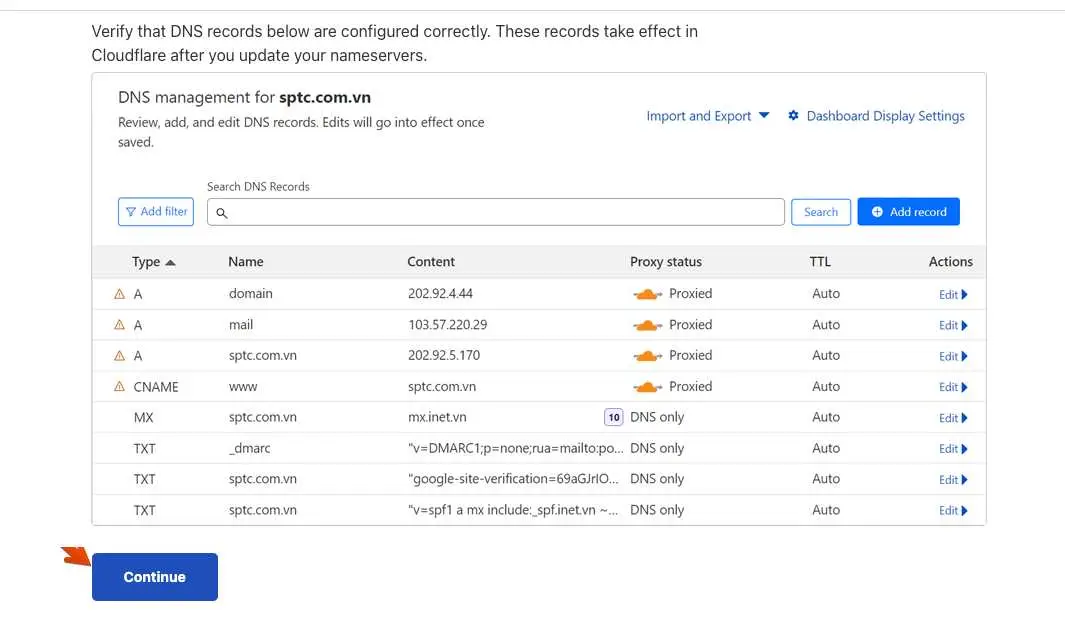Click the magnifier icon in search field
The height and width of the screenshot is (620, 1065).
tap(221, 213)
